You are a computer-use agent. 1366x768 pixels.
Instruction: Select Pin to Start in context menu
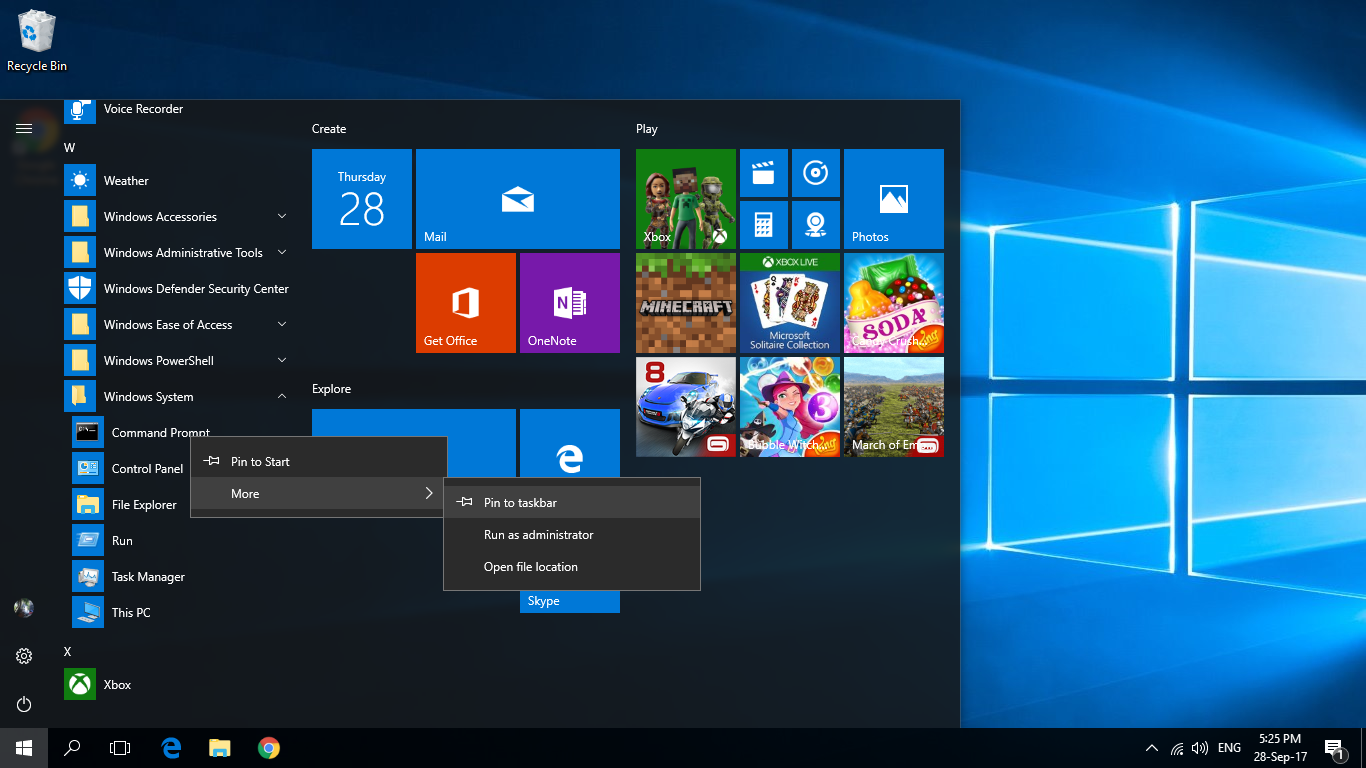tap(318, 461)
